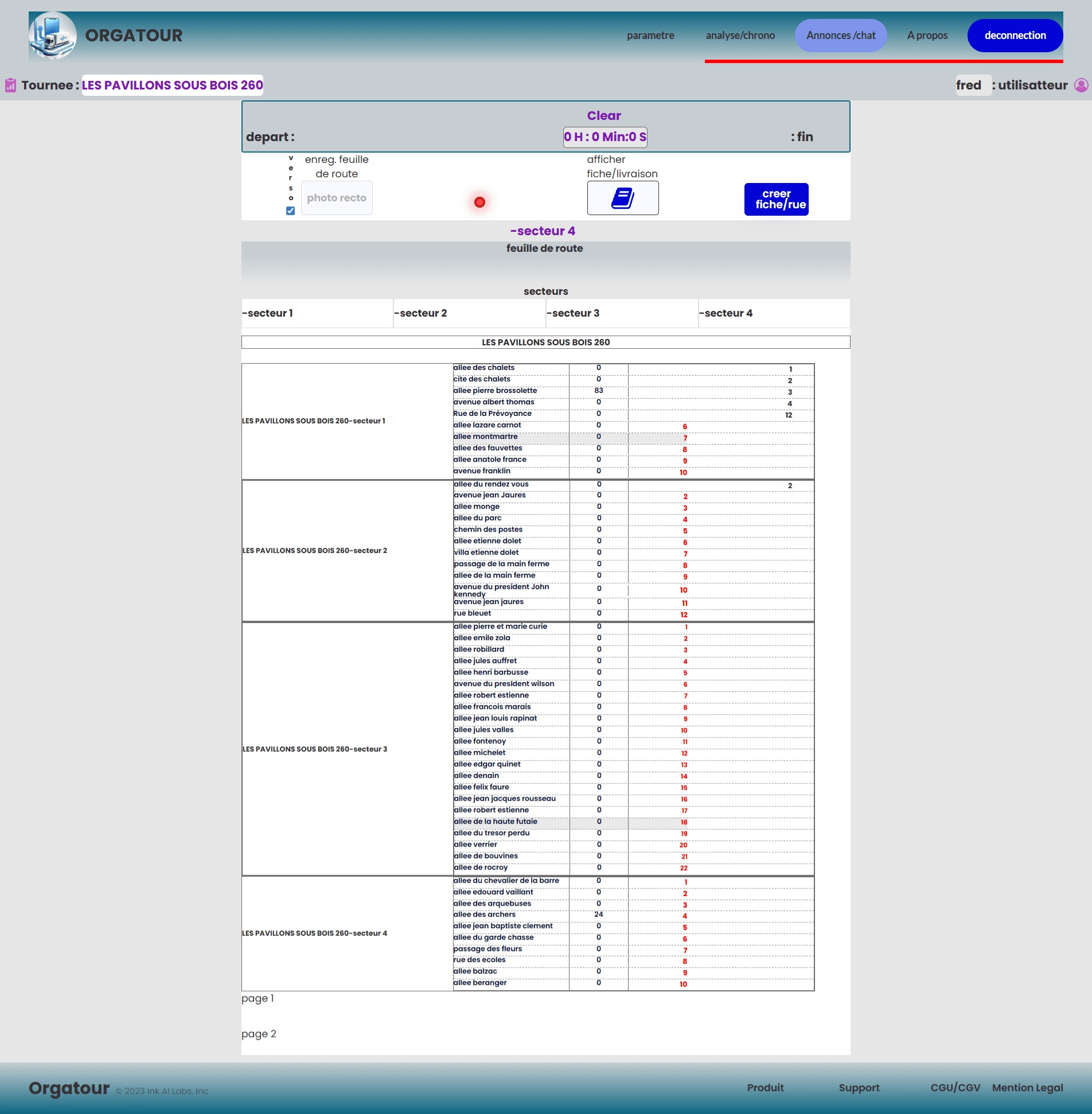This screenshot has width=1092, height=1114.
Task: Open Annonces /chat page
Action: (x=840, y=36)
